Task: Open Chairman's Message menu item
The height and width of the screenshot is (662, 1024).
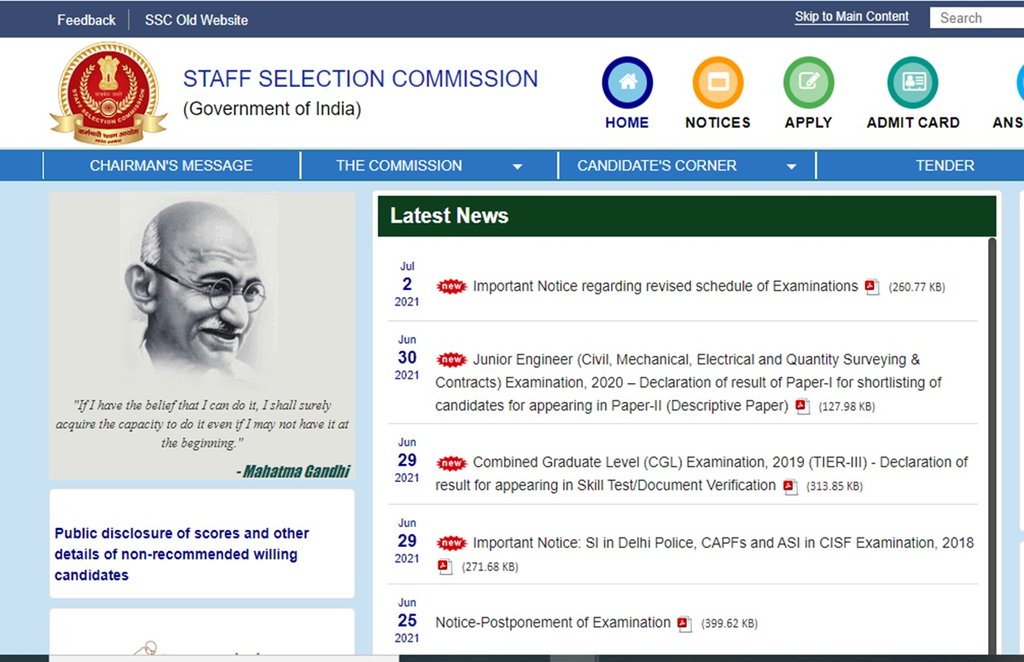Action: click(171, 166)
